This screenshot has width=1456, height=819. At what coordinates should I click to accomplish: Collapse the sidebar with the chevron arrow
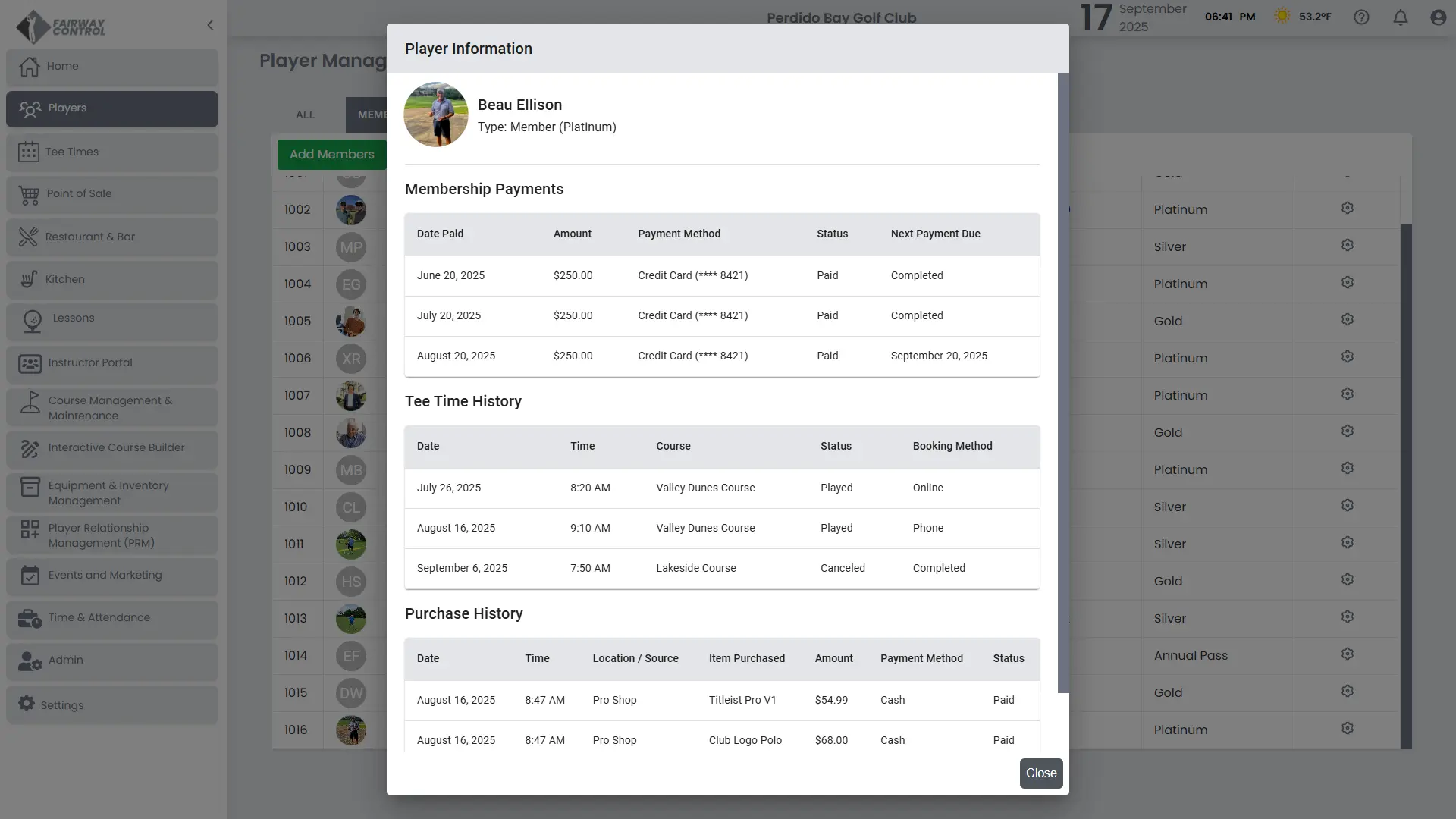210,25
